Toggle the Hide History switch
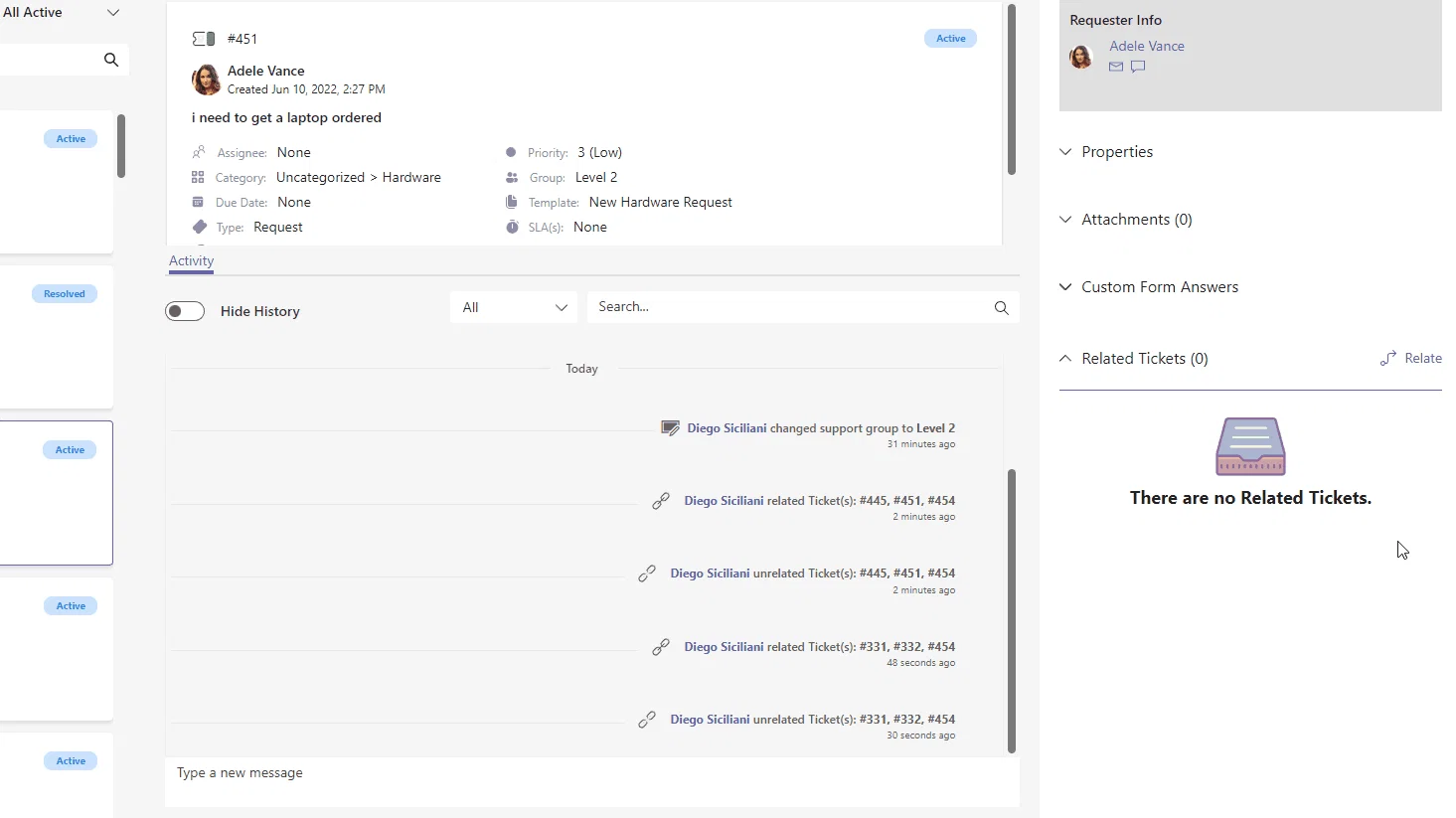The image size is (1456, 818). click(185, 311)
